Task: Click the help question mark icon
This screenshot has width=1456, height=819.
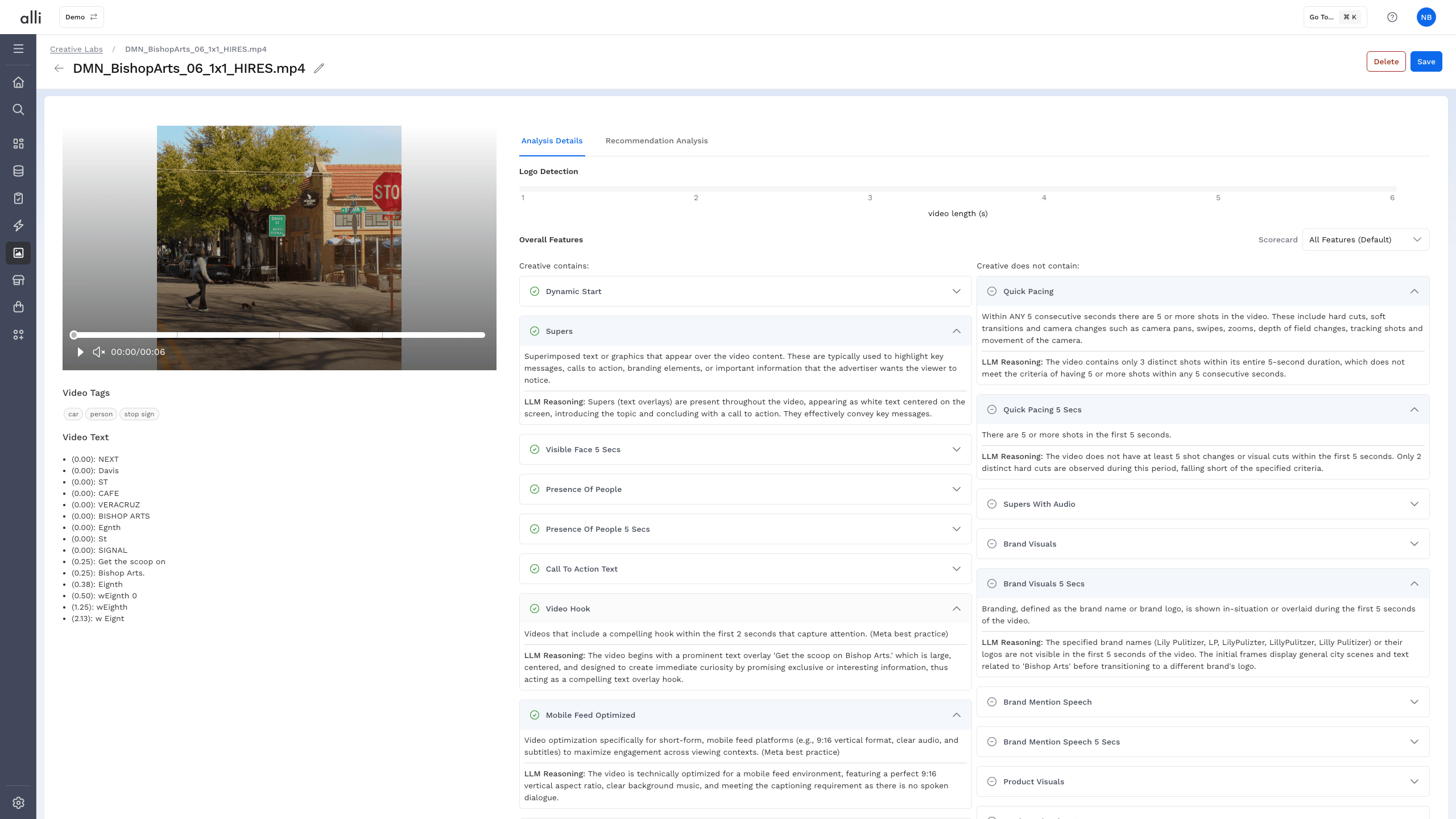Action: tap(1392, 17)
